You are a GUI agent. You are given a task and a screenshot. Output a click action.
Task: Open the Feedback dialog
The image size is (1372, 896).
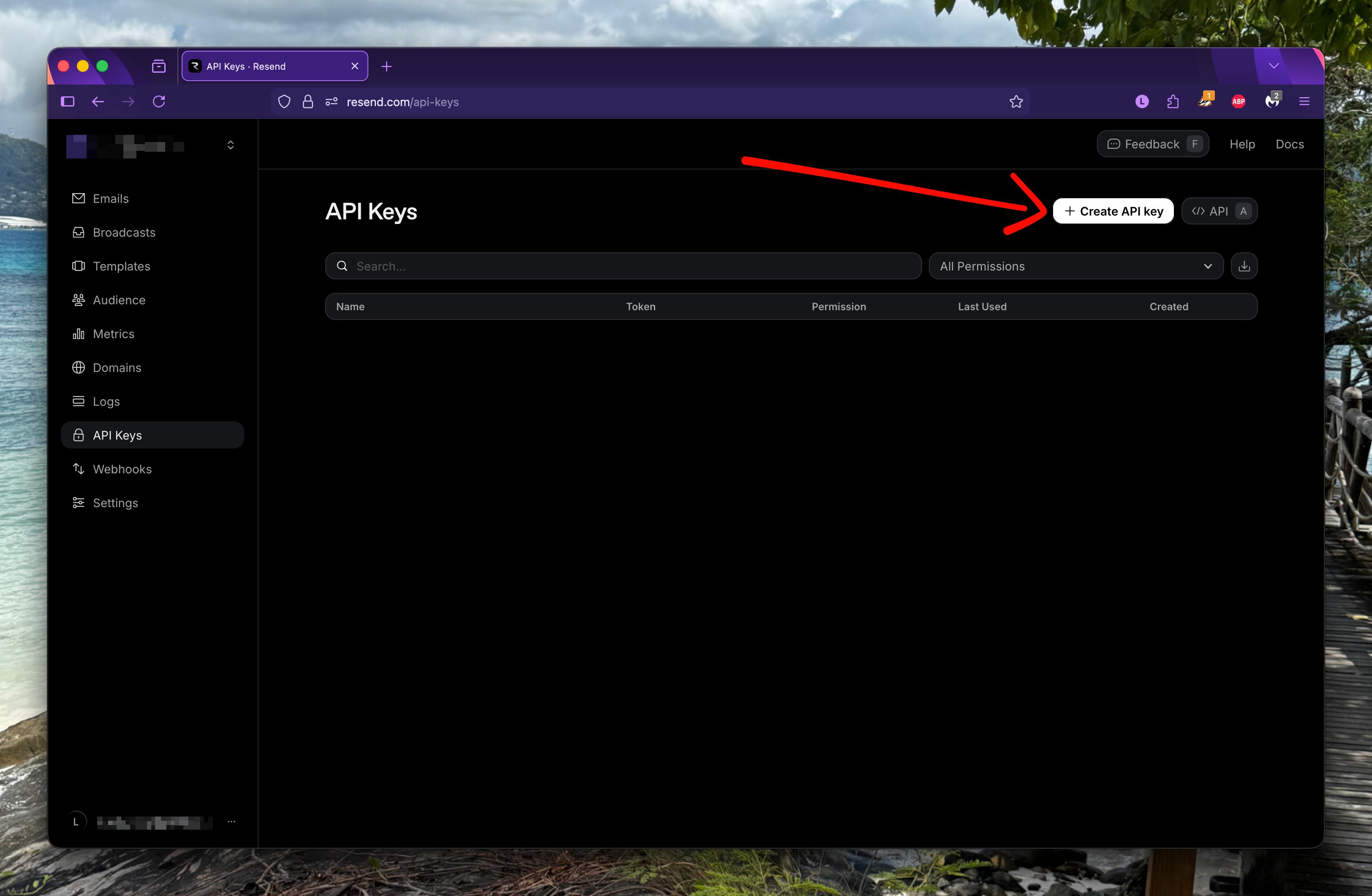pos(1152,144)
